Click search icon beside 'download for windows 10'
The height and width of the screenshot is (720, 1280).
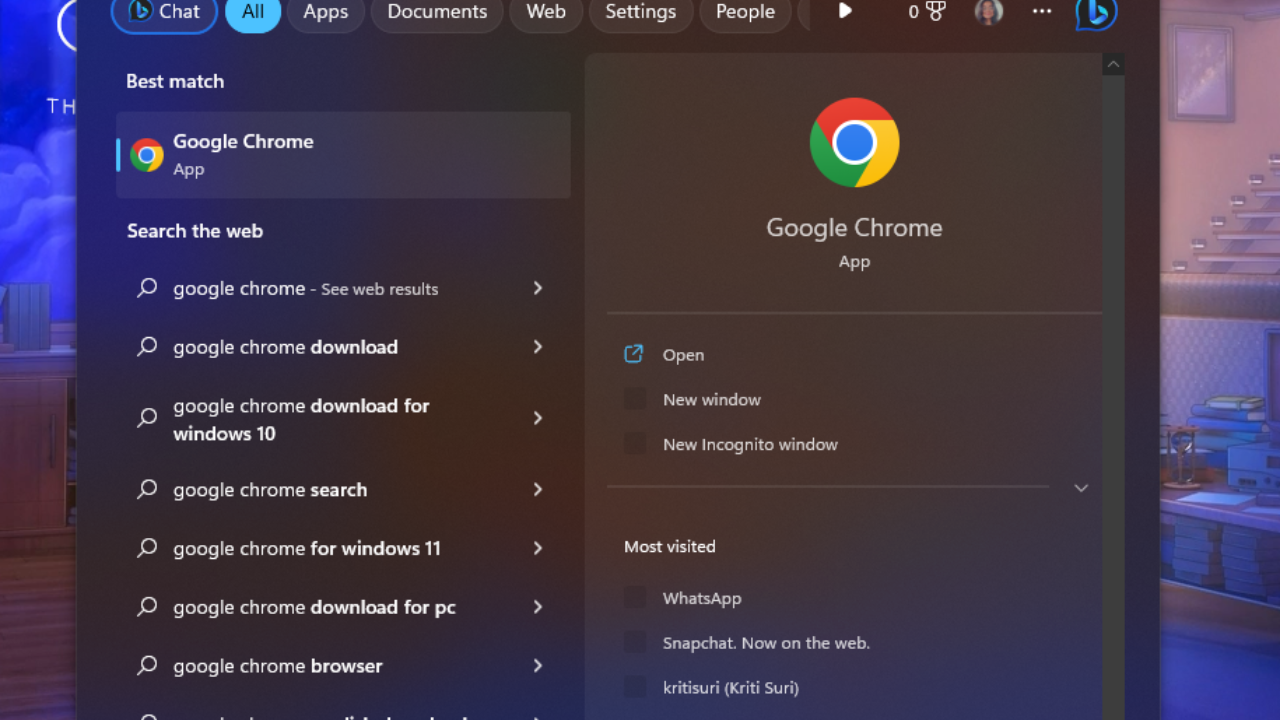click(x=147, y=418)
